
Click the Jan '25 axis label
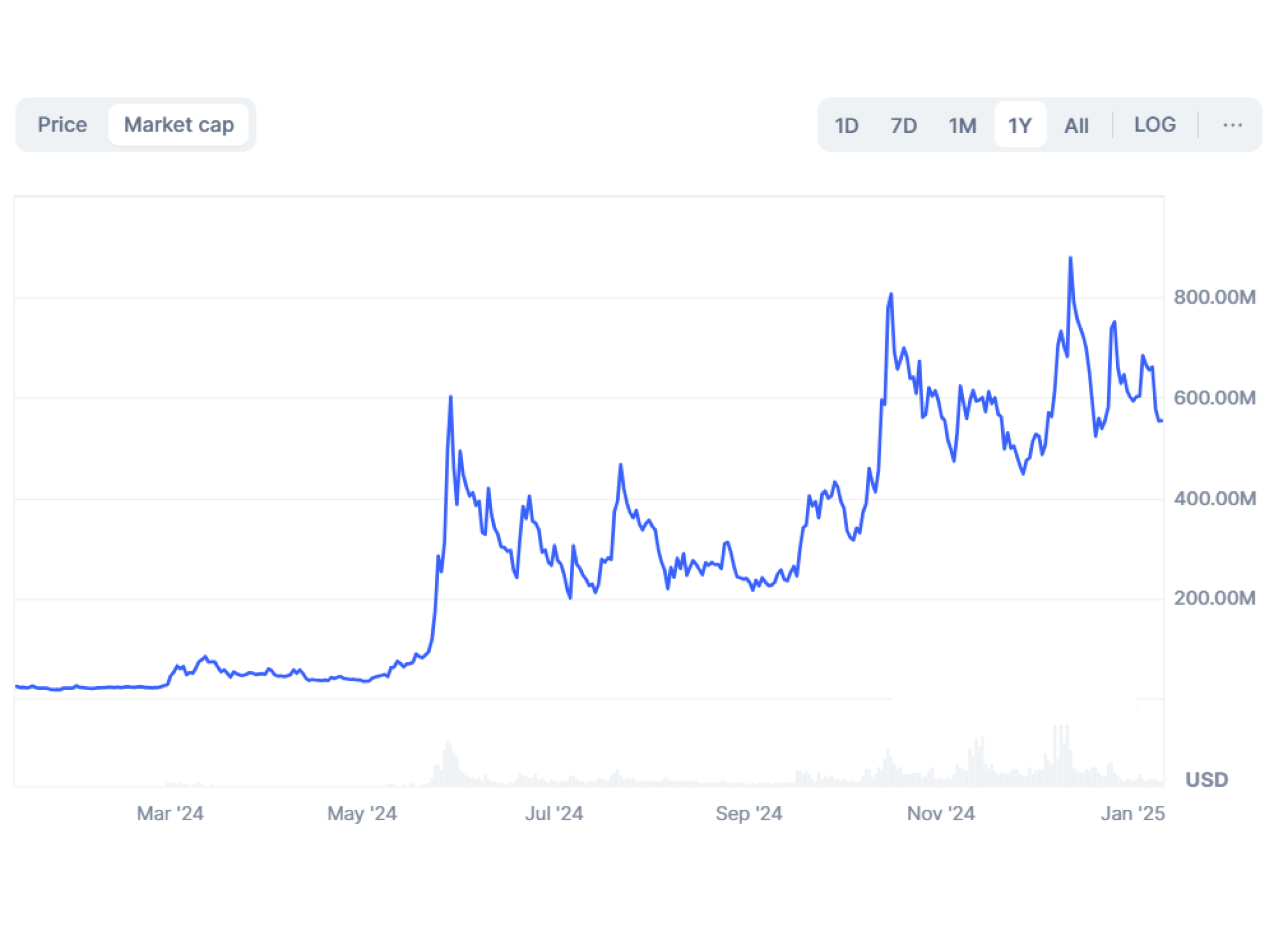1132,814
